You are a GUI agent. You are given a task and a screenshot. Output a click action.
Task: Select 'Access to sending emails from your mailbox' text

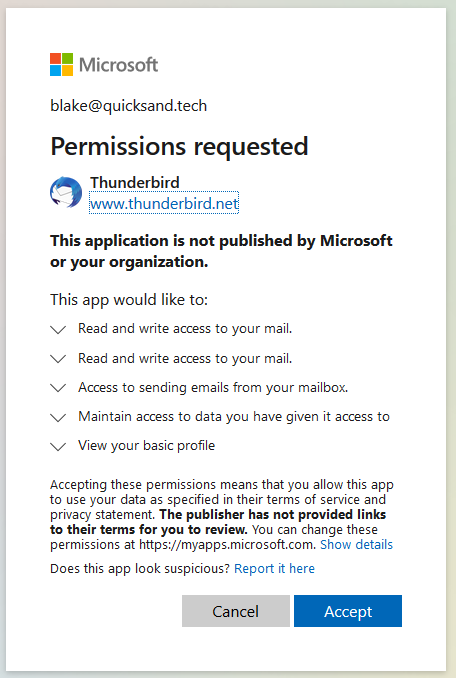click(213, 387)
